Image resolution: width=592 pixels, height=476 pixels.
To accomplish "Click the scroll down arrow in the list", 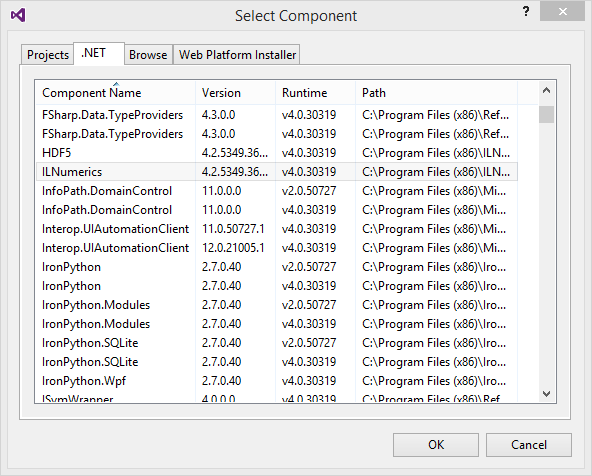I will coord(546,394).
